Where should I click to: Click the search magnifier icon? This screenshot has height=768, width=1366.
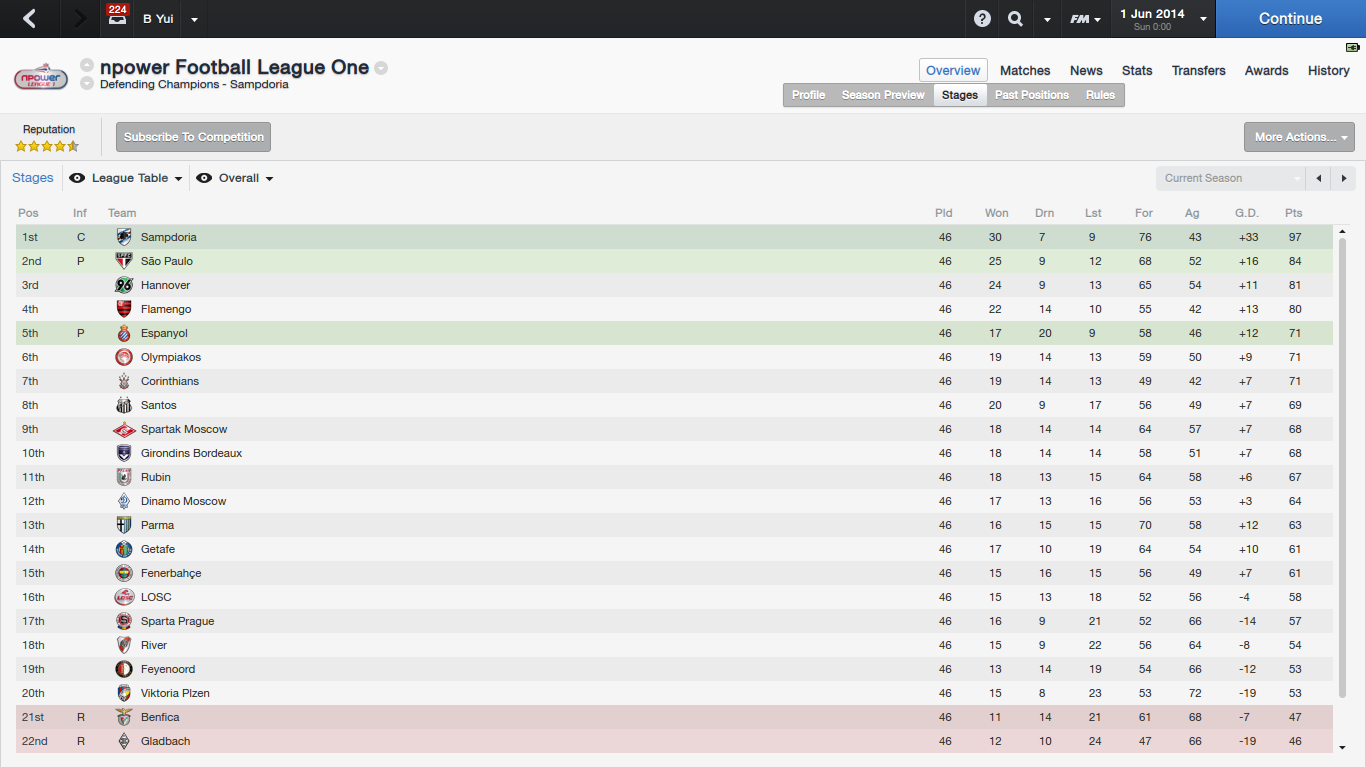[1015, 19]
